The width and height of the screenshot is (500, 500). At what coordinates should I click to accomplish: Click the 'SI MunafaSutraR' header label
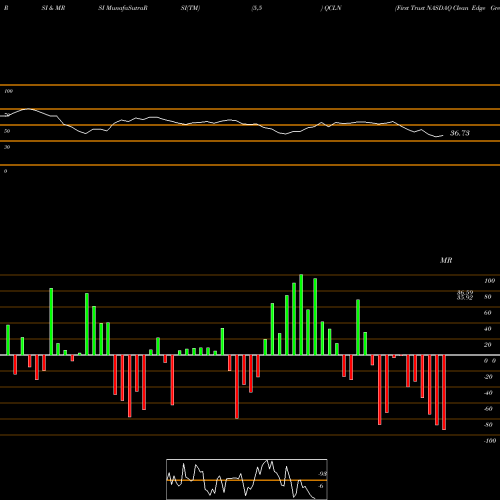pos(123,8)
